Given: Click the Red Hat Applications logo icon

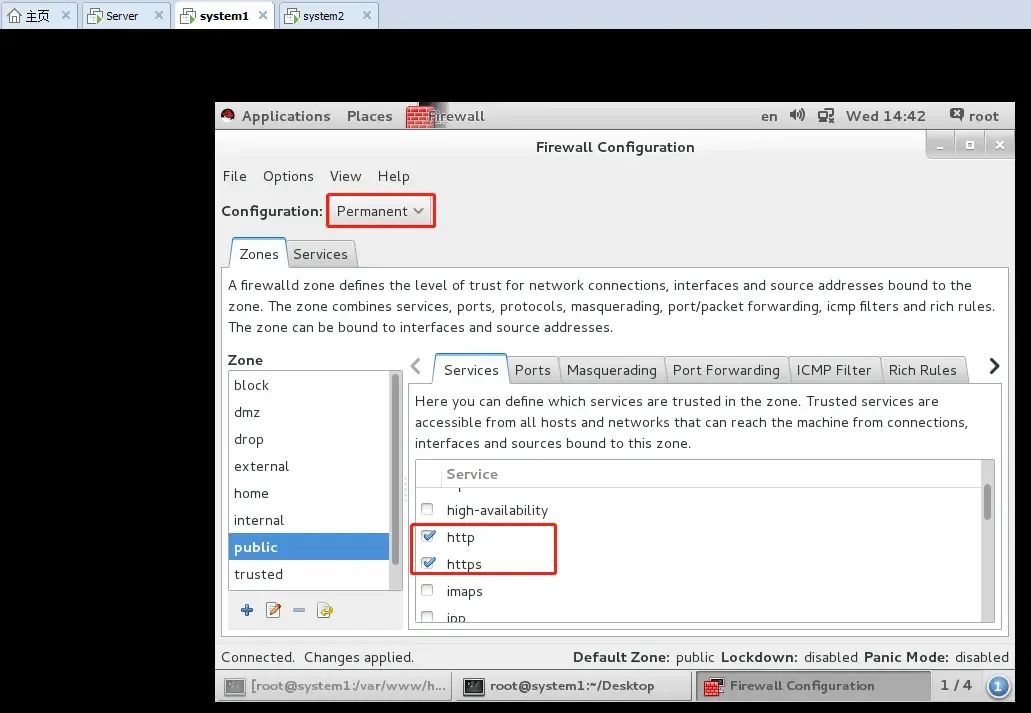Looking at the screenshot, I should (228, 116).
